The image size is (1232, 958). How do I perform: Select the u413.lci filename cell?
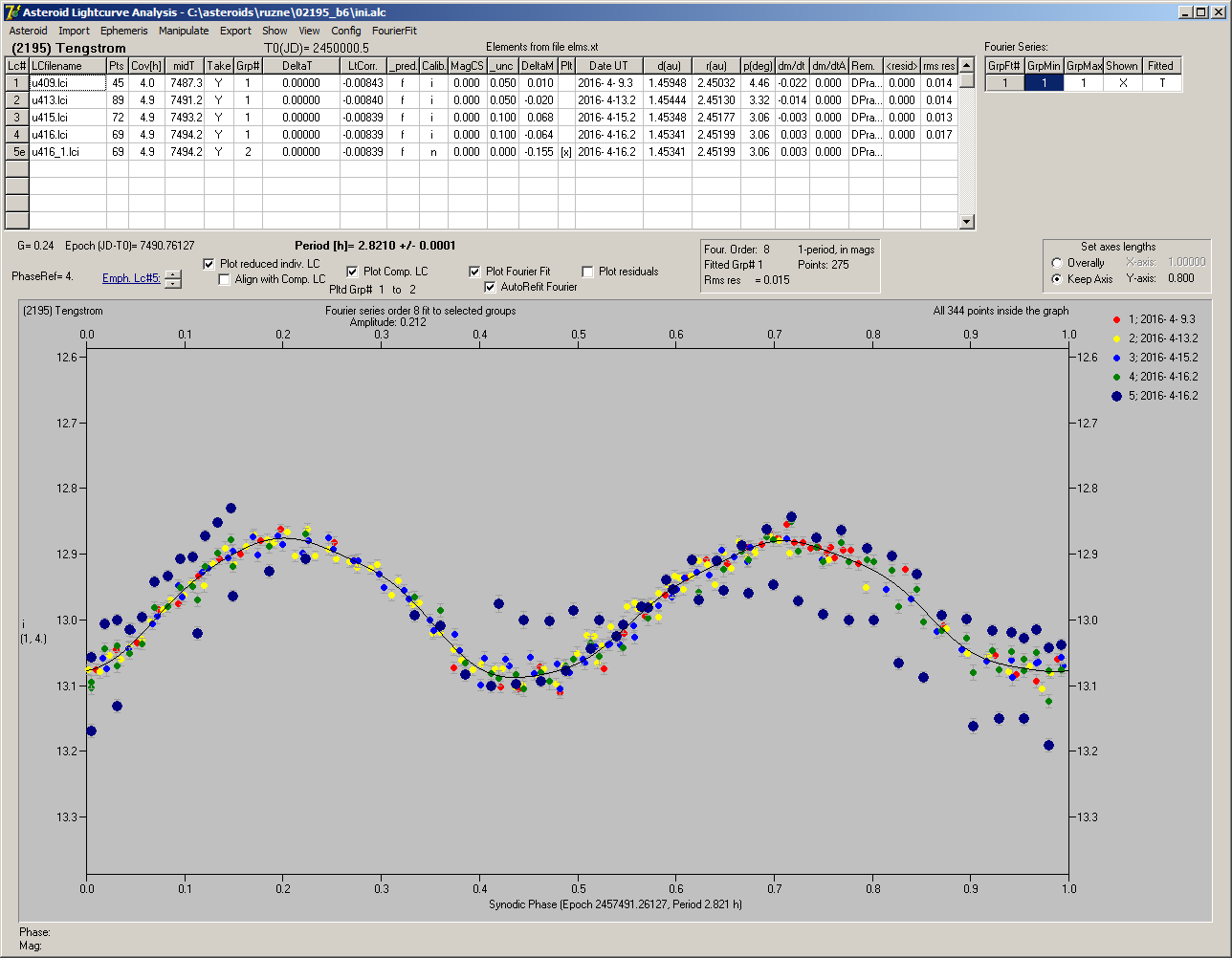click(x=67, y=100)
